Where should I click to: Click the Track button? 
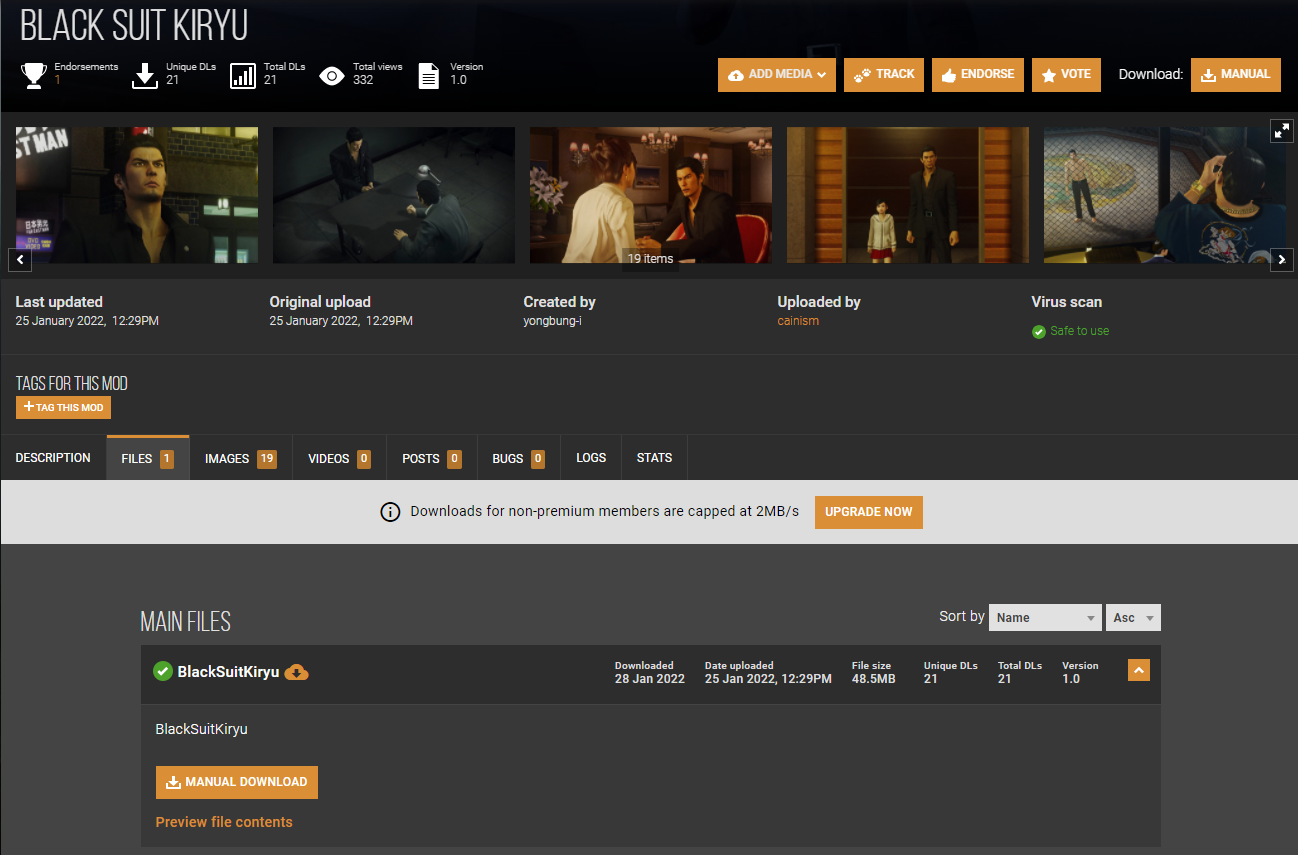pyautogui.click(x=884, y=75)
